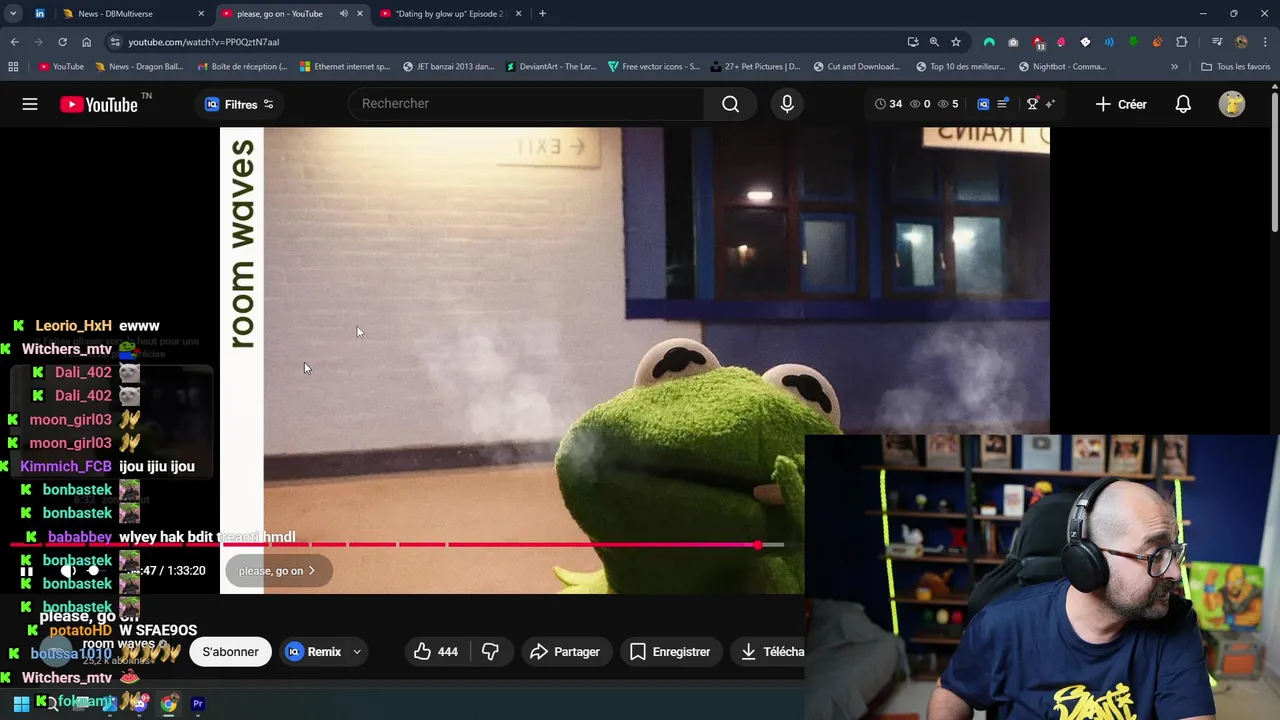Open the Nightbot bookmark
The width and height of the screenshot is (1280, 720).
point(1063,67)
